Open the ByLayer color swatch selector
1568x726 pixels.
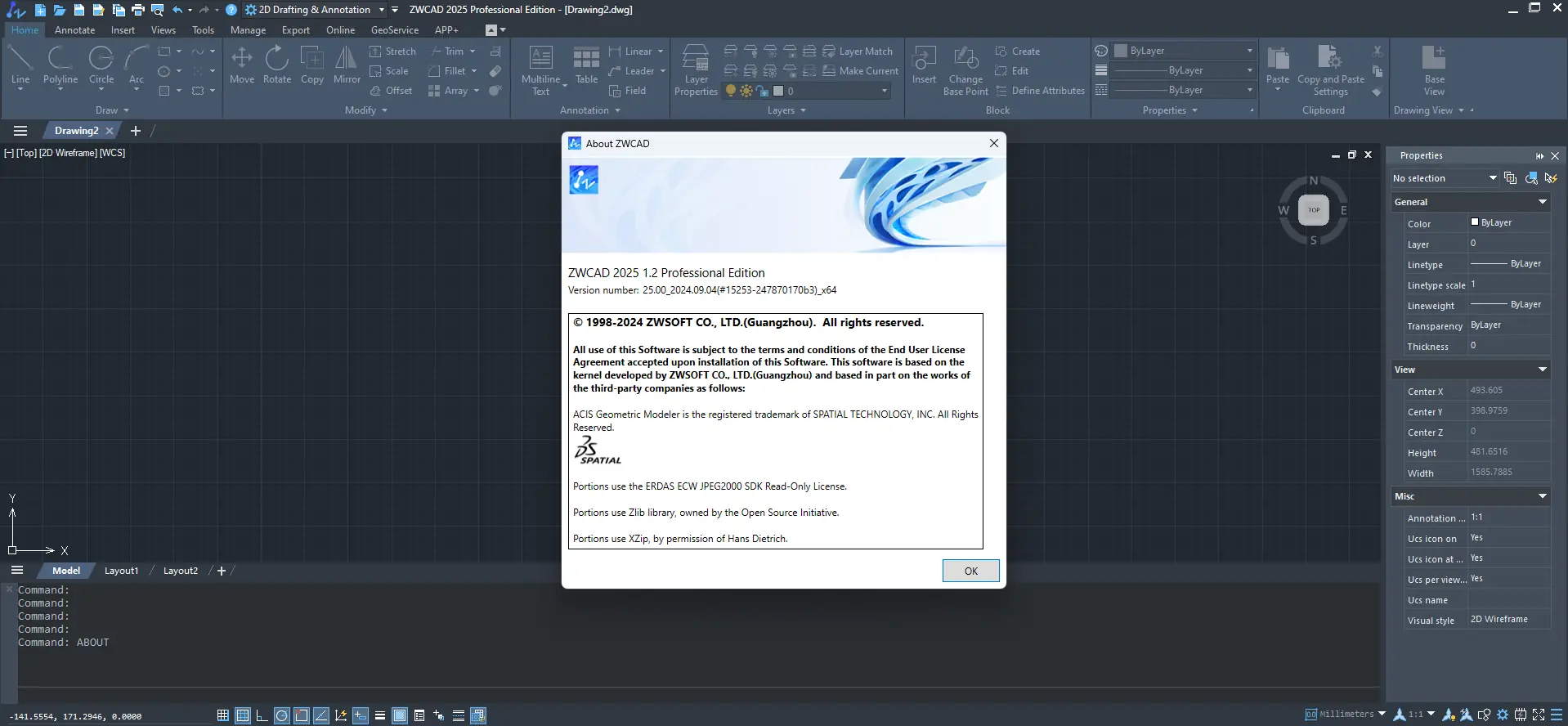pos(1185,51)
